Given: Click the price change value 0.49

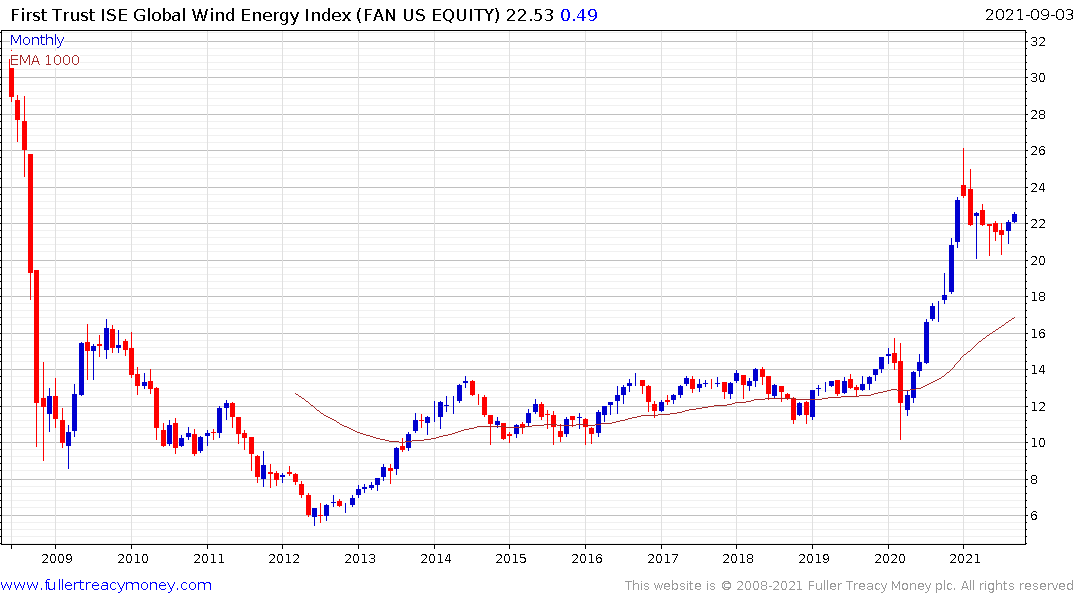Looking at the screenshot, I should tap(579, 15).
